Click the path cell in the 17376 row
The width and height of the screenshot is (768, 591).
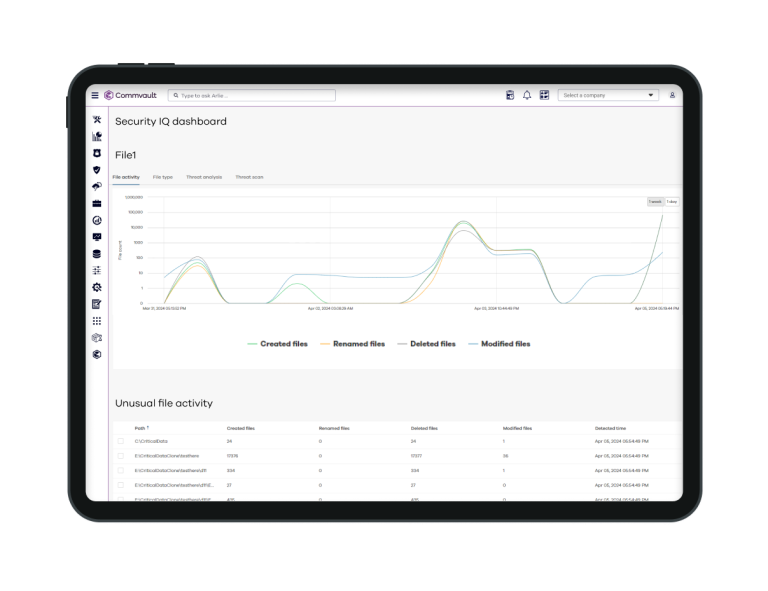167,456
